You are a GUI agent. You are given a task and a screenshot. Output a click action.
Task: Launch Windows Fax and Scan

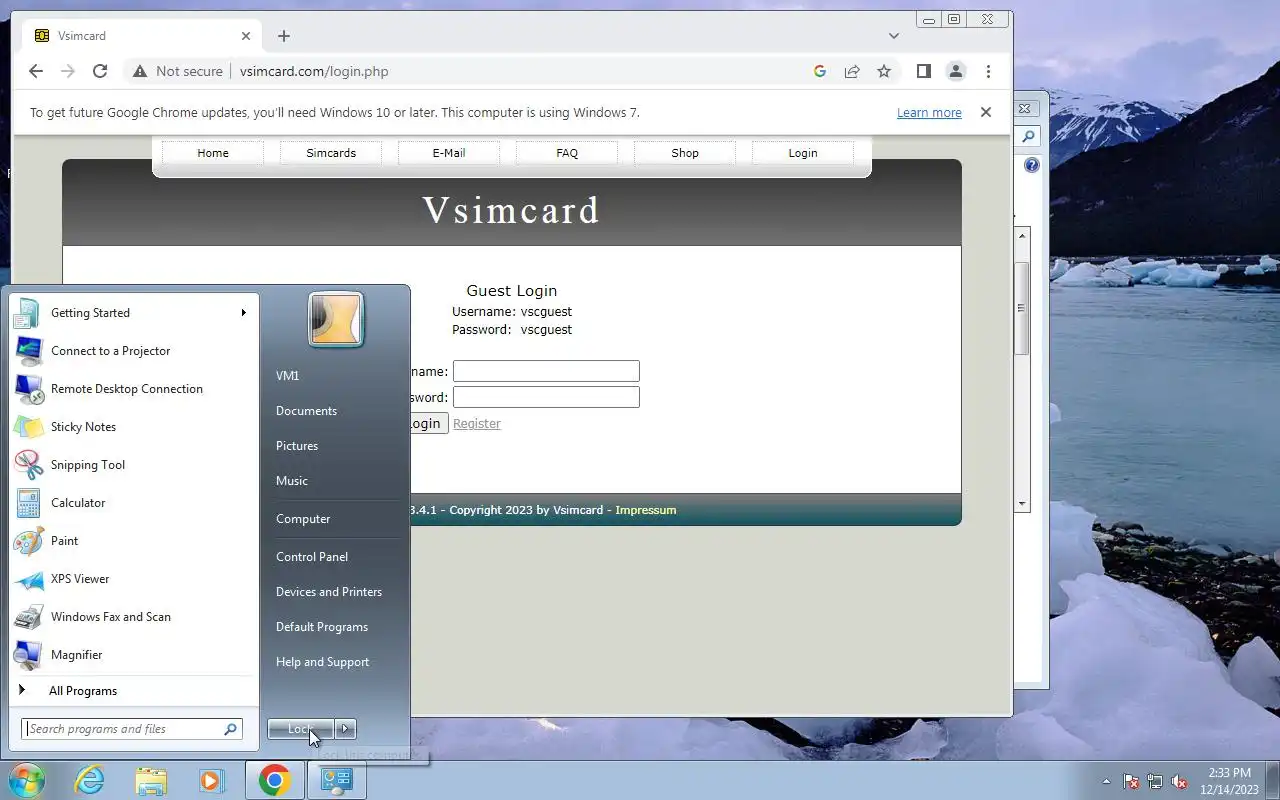tap(133, 617)
